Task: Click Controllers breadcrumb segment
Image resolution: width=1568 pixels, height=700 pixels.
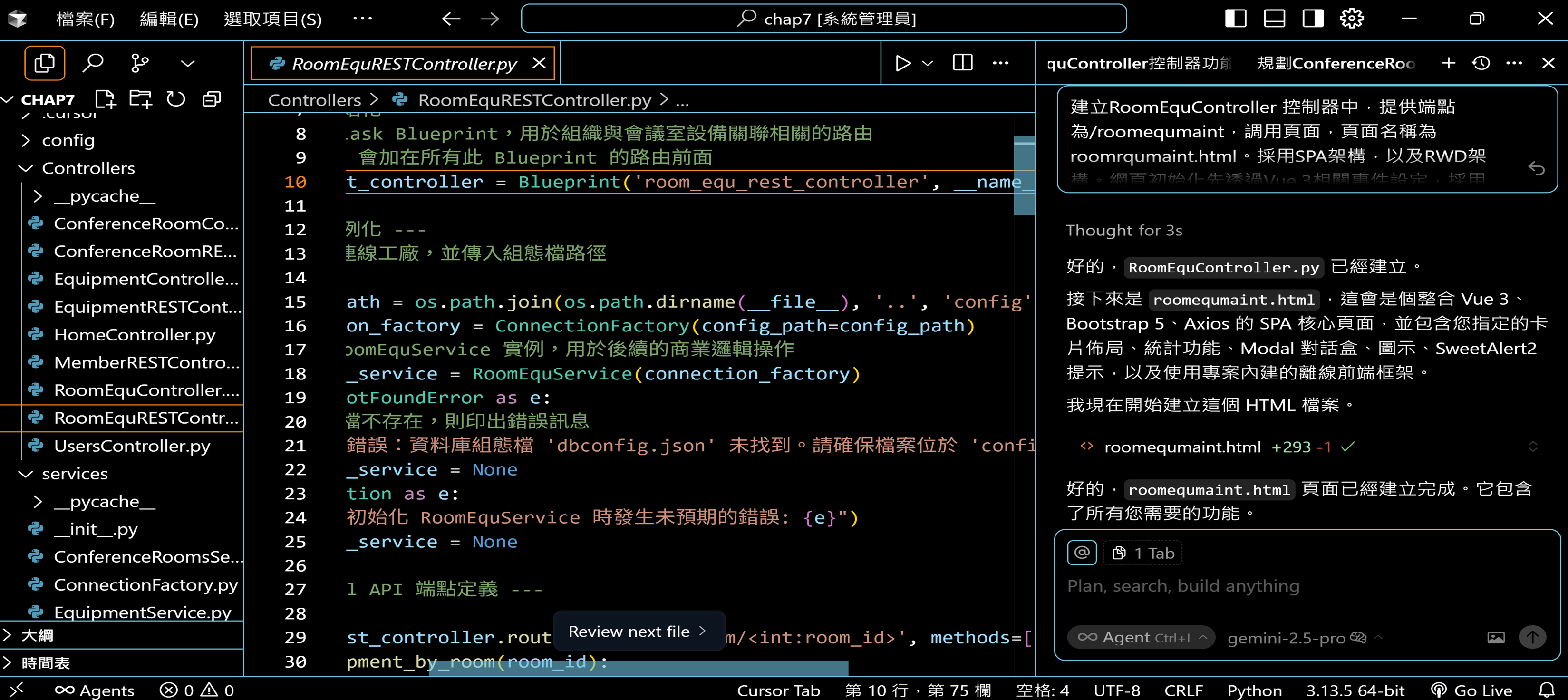Action: tap(315, 100)
